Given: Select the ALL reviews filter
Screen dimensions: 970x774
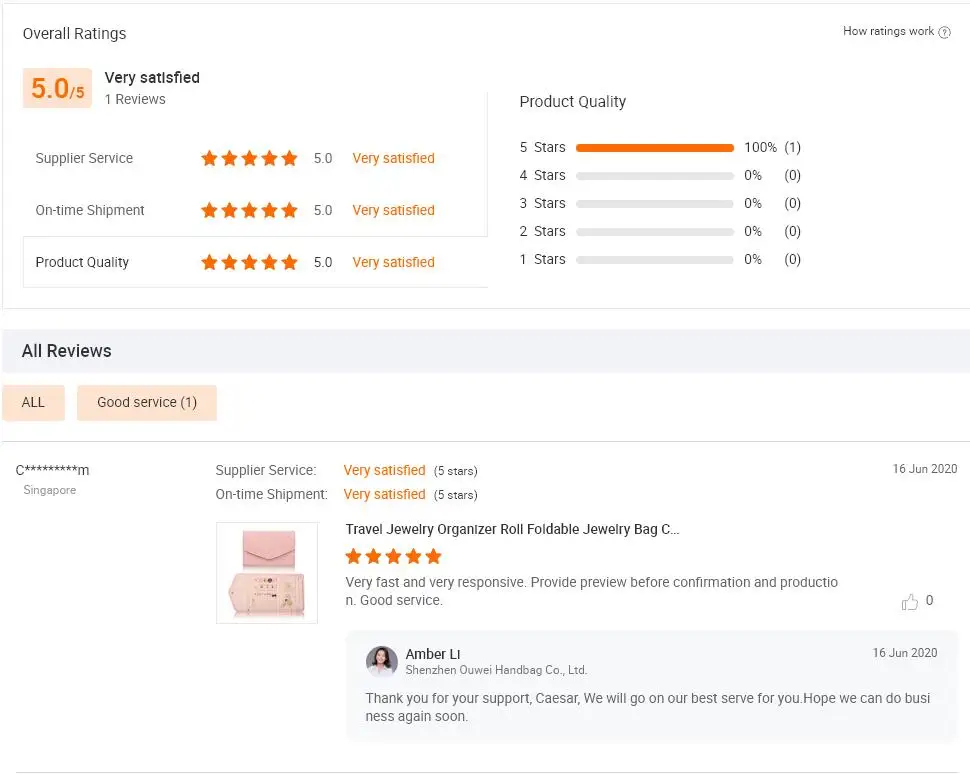Looking at the screenshot, I should (x=33, y=402).
